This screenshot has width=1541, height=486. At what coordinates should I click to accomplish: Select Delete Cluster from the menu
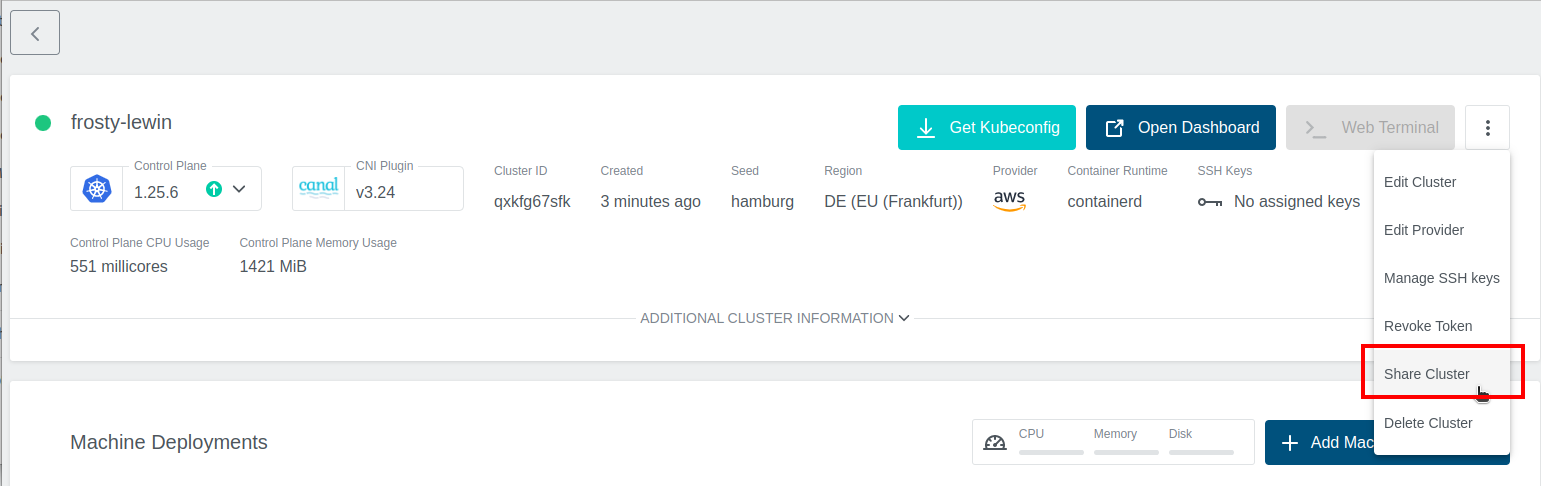tap(1427, 423)
